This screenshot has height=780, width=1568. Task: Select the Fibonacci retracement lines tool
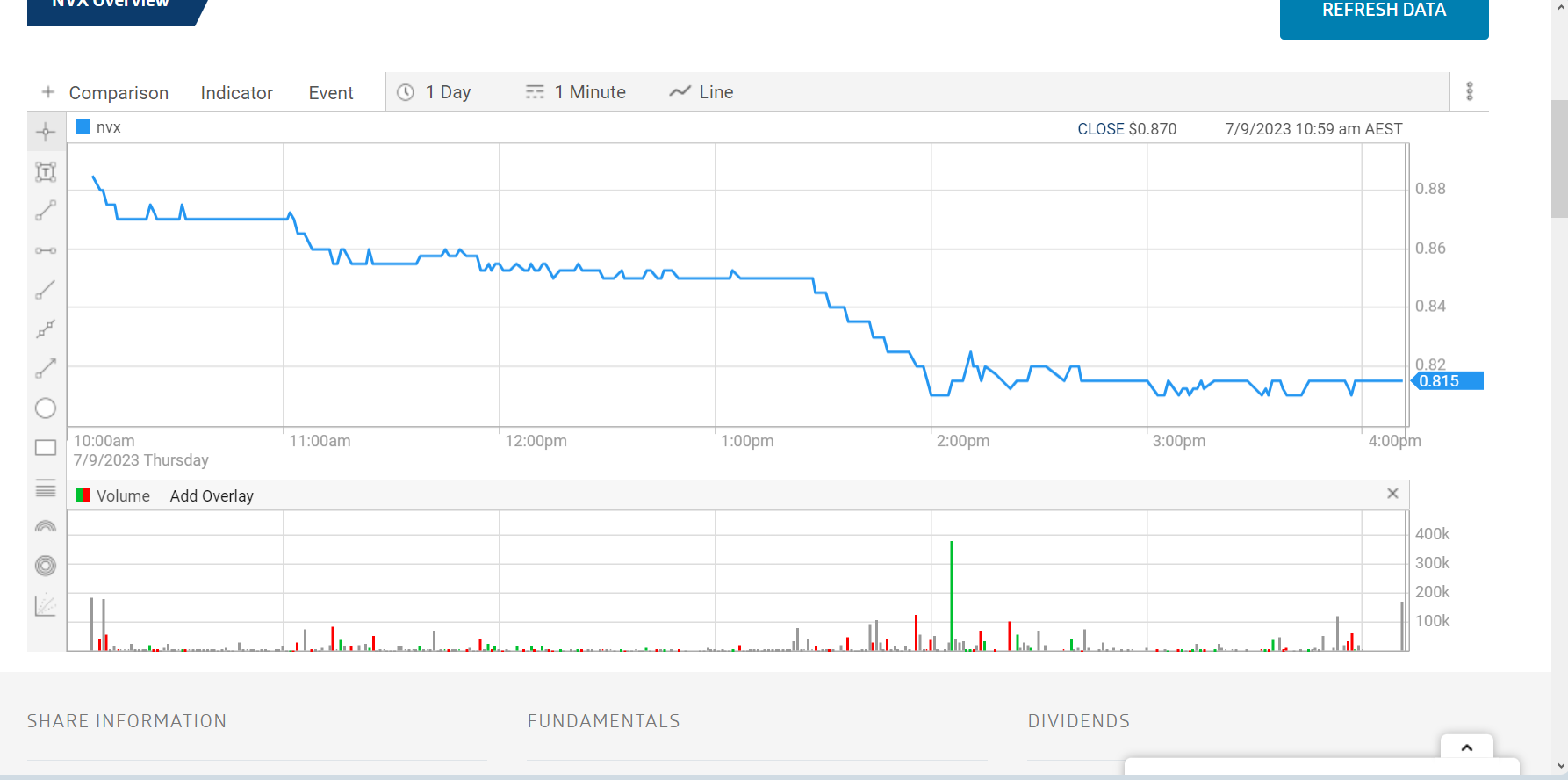[x=46, y=488]
